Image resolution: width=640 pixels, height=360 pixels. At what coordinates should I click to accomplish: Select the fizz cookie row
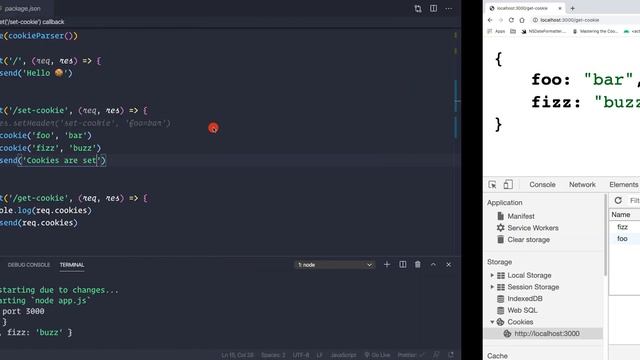click(624, 227)
